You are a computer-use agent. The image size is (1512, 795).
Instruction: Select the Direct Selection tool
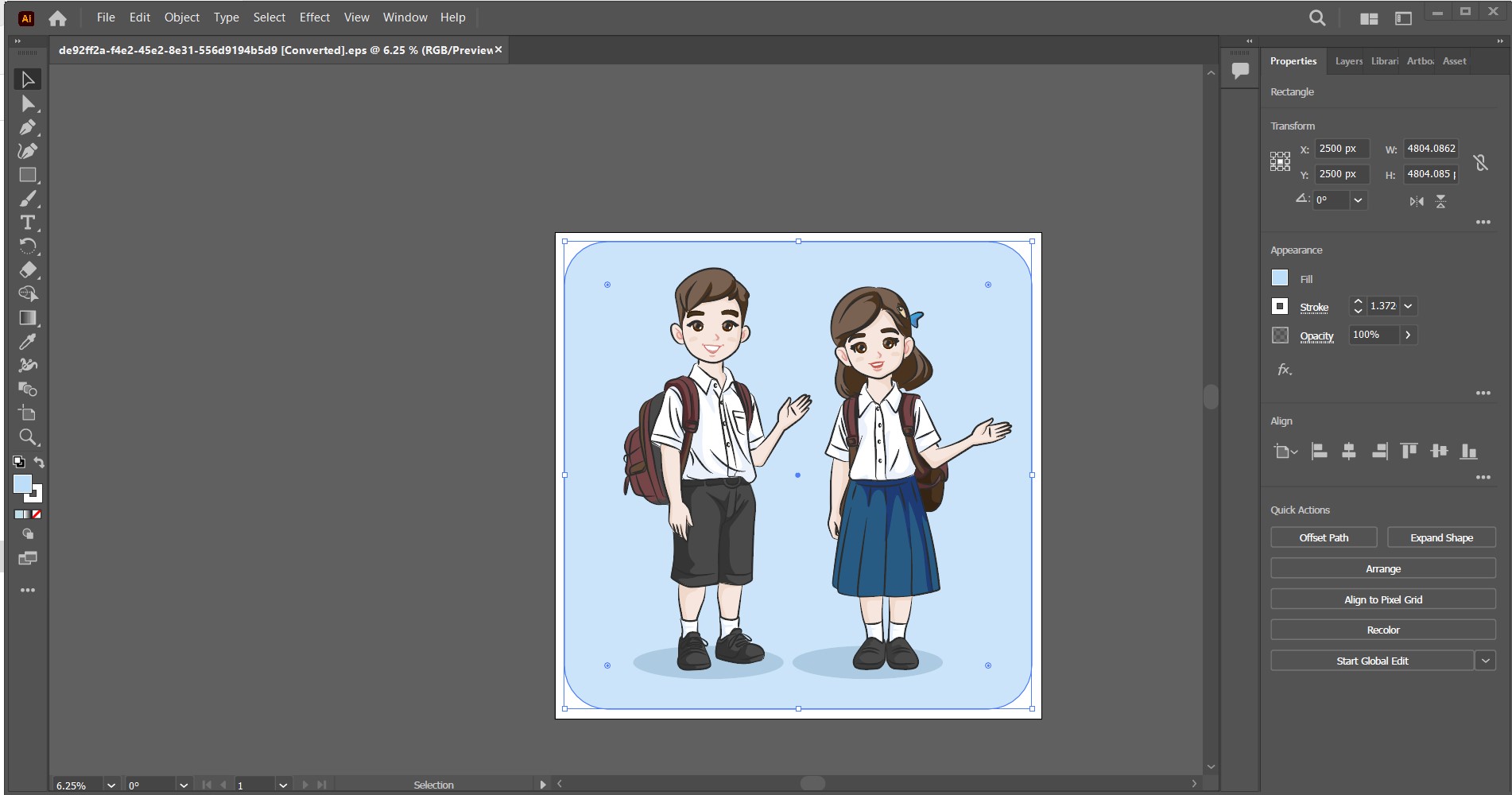(x=27, y=103)
